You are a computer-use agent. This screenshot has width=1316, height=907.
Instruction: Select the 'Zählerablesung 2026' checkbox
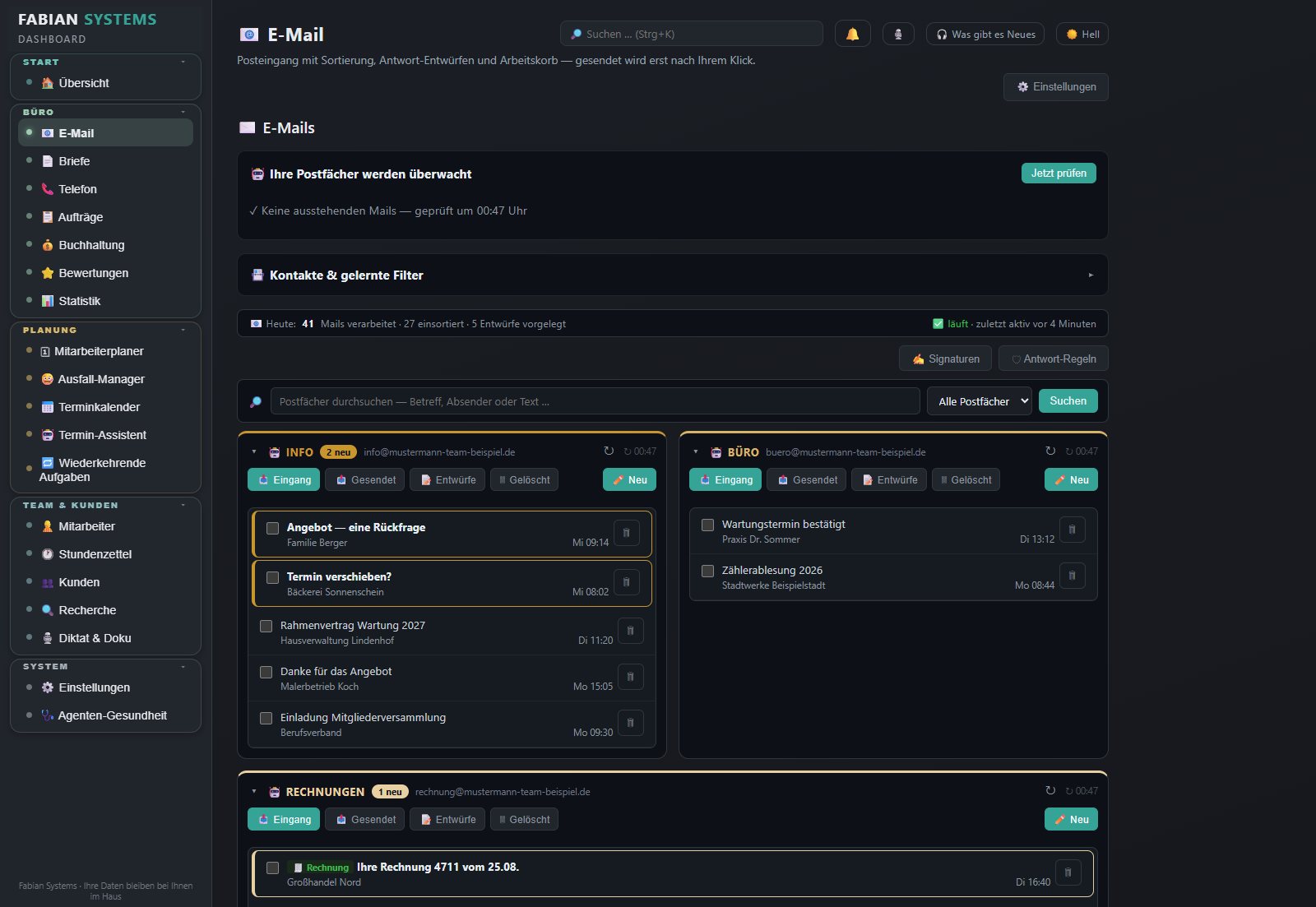point(707,571)
